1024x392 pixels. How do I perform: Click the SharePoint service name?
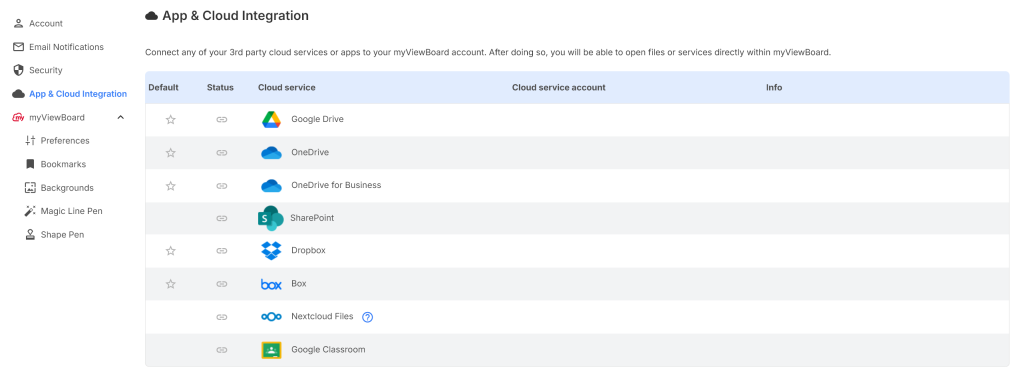coord(312,218)
